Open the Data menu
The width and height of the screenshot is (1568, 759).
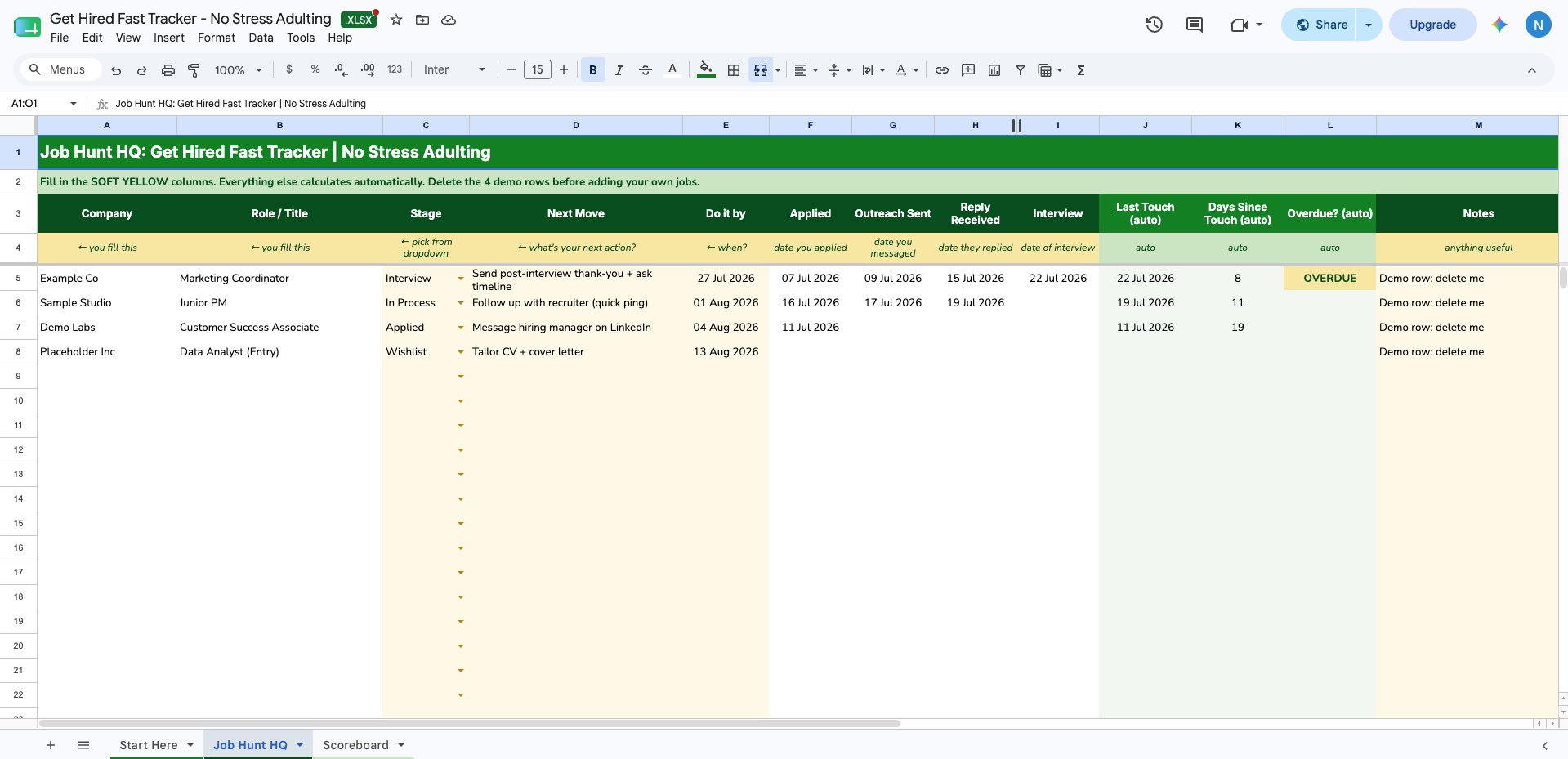click(x=261, y=38)
